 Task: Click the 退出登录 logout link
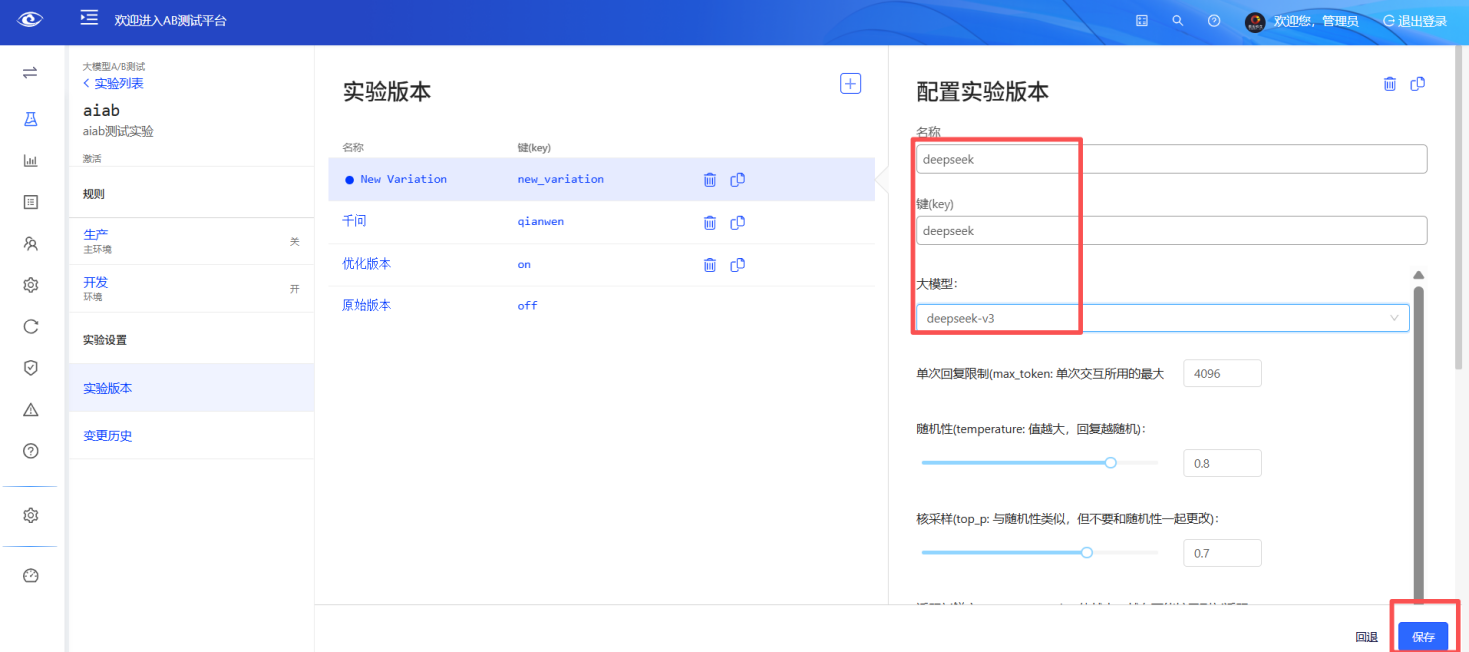(1413, 20)
